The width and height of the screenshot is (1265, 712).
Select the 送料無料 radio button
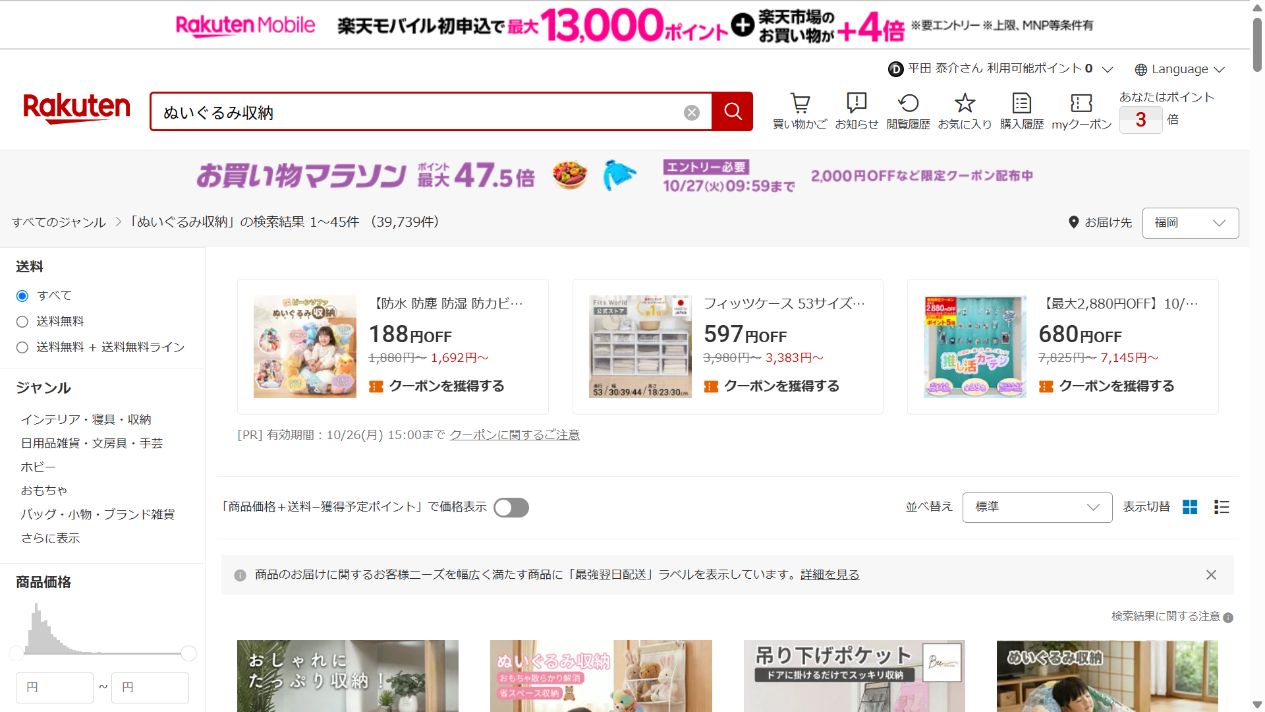22,322
